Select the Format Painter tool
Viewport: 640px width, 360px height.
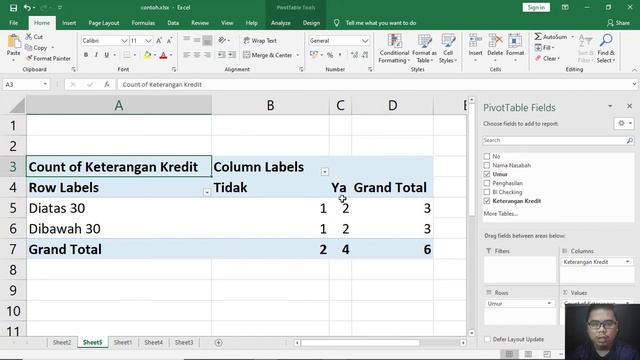tap(48, 58)
